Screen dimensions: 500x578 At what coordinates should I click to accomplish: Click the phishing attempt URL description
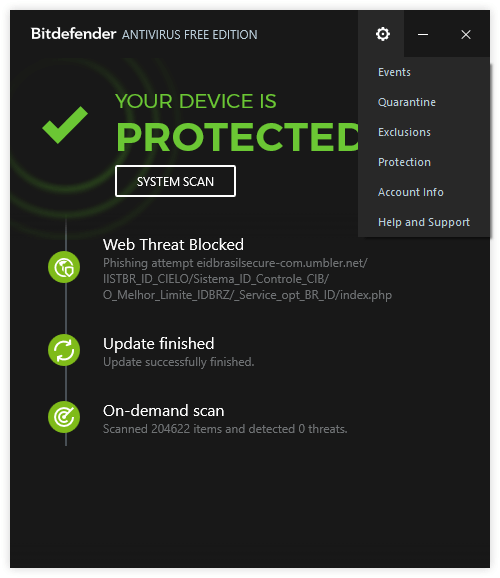click(247, 279)
